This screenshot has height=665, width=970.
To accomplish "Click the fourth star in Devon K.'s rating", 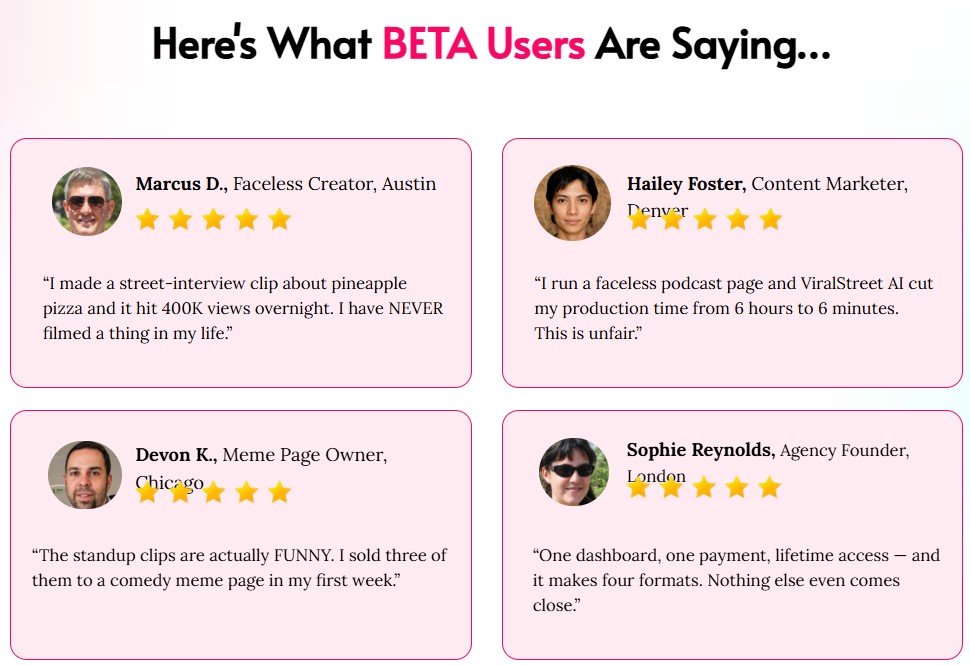I will tap(246, 492).
